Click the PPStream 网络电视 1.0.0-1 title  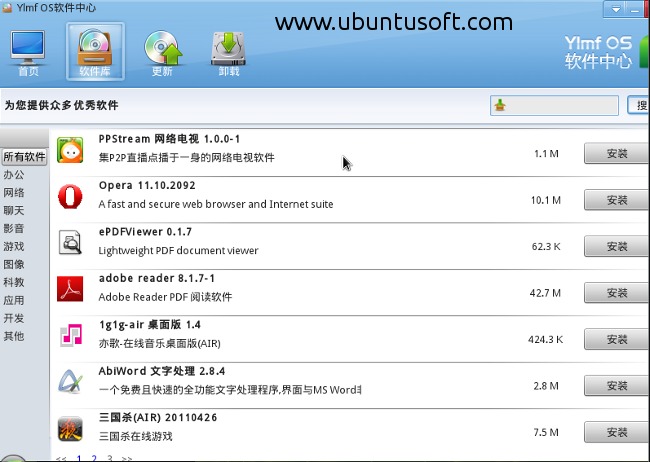(169, 139)
